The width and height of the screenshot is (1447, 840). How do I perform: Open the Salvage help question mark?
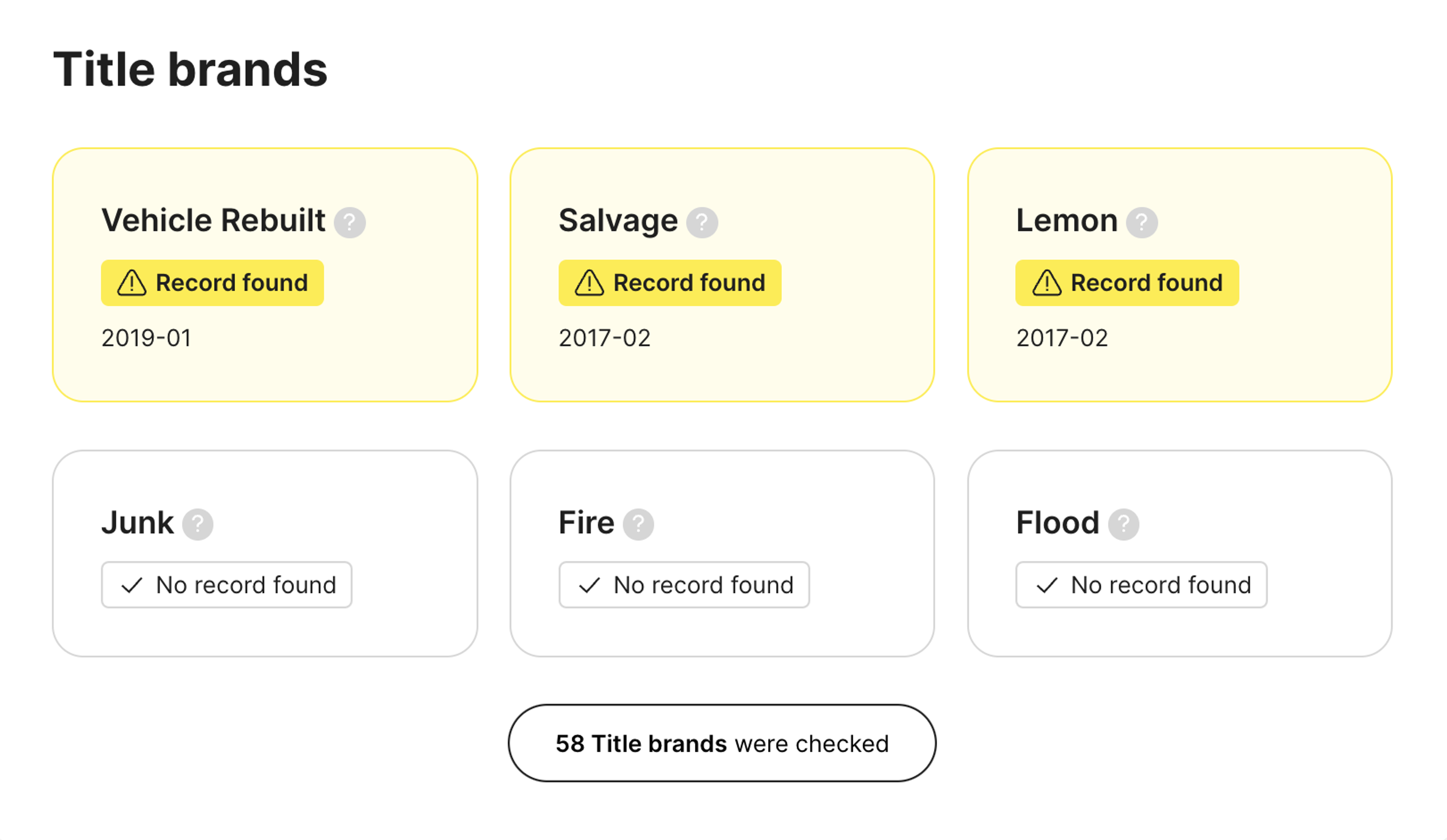[x=702, y=222]
